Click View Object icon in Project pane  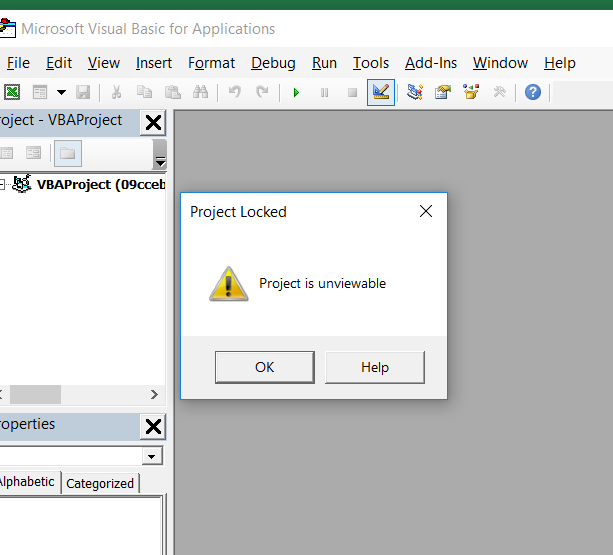33,153
